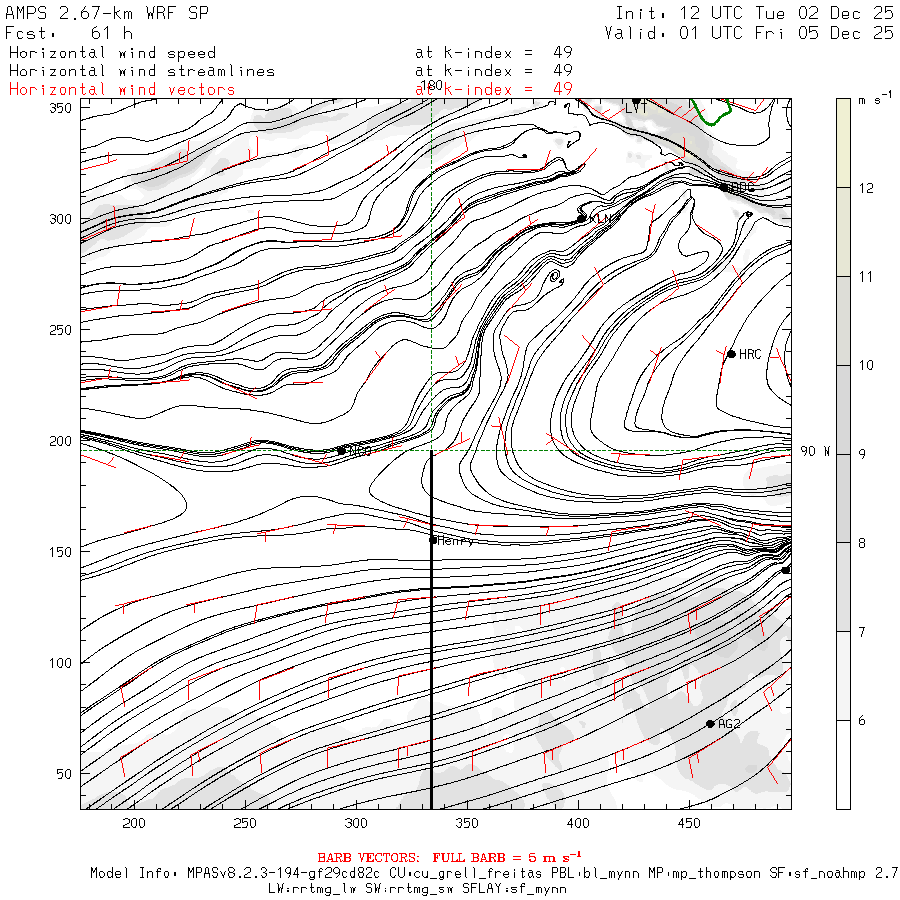Click the Init 12 UTC Tue 02 Dec line
Viewport: 900px width, 900px height.
754,13
